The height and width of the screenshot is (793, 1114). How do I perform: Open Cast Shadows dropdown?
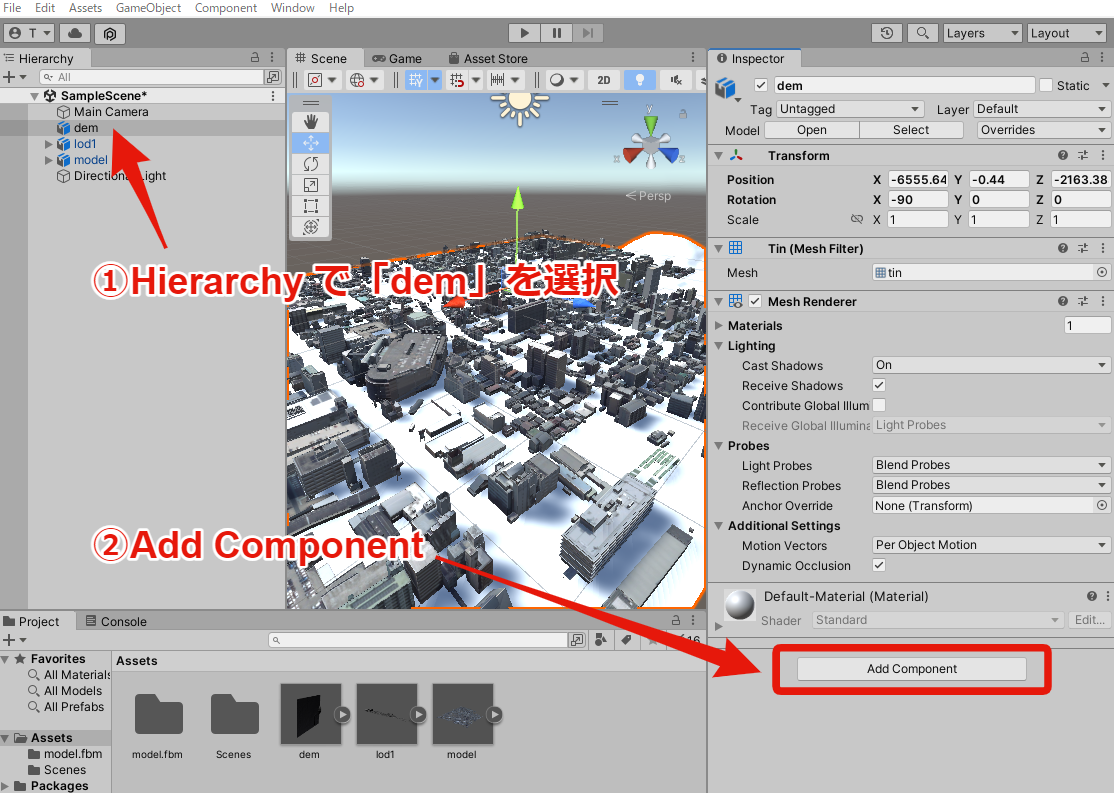coord(991,365)
